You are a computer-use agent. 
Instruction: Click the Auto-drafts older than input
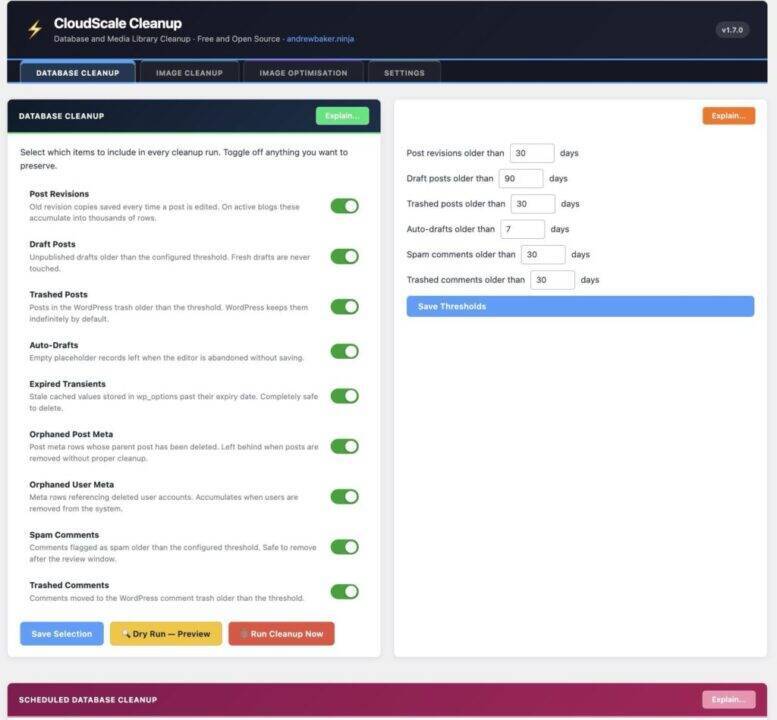[x=521, y=229]
